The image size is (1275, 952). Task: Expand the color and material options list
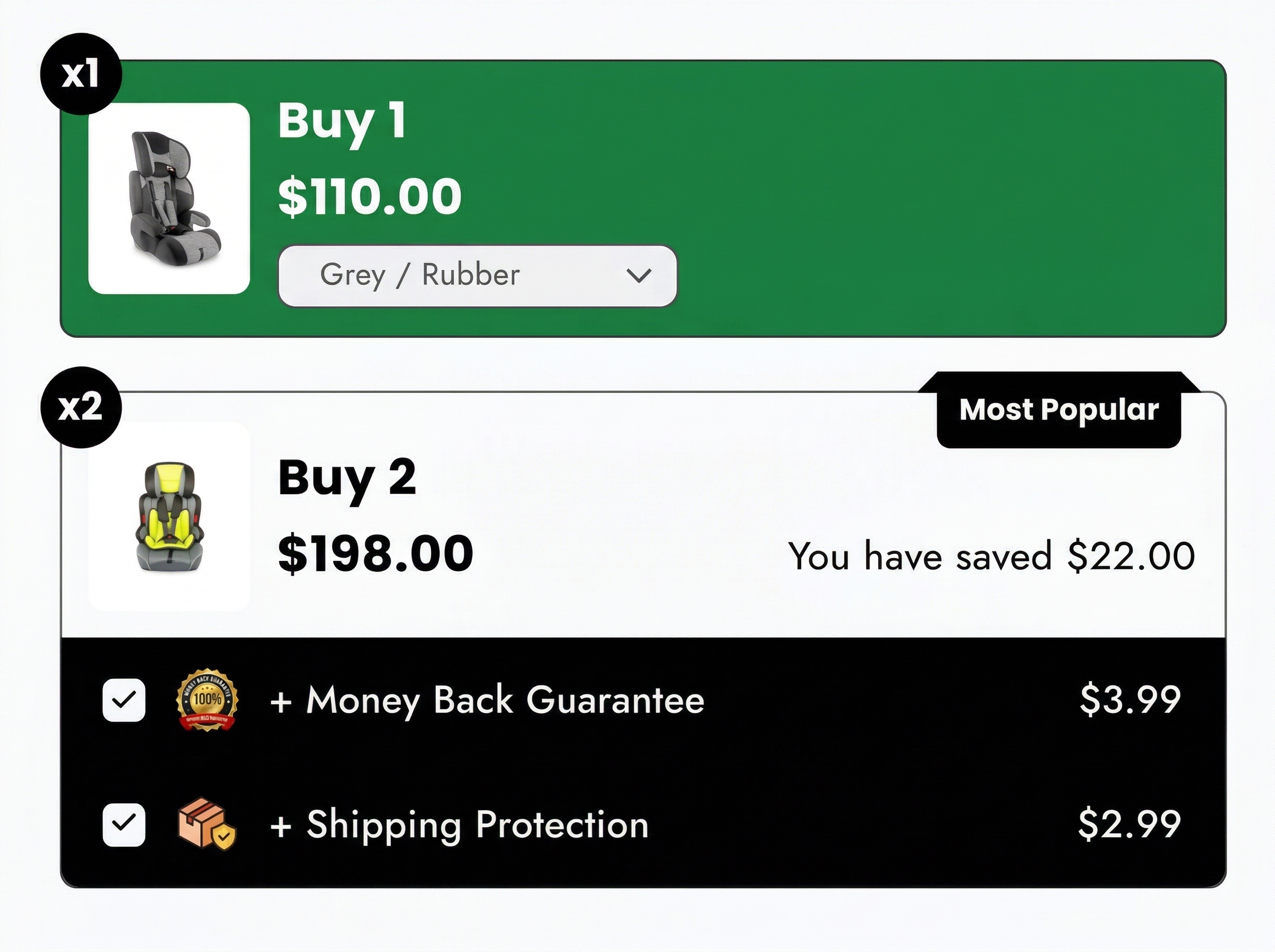pyautogui.click(x=477, y=276)
